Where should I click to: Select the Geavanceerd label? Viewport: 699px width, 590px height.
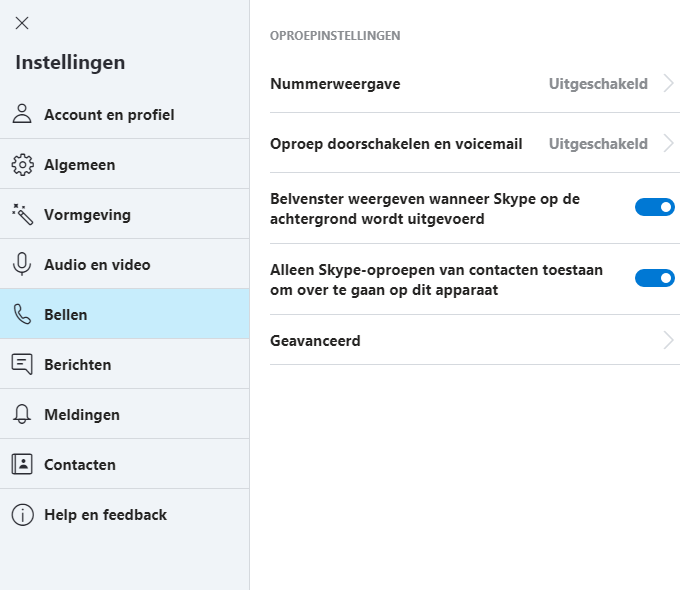[315, 340]
